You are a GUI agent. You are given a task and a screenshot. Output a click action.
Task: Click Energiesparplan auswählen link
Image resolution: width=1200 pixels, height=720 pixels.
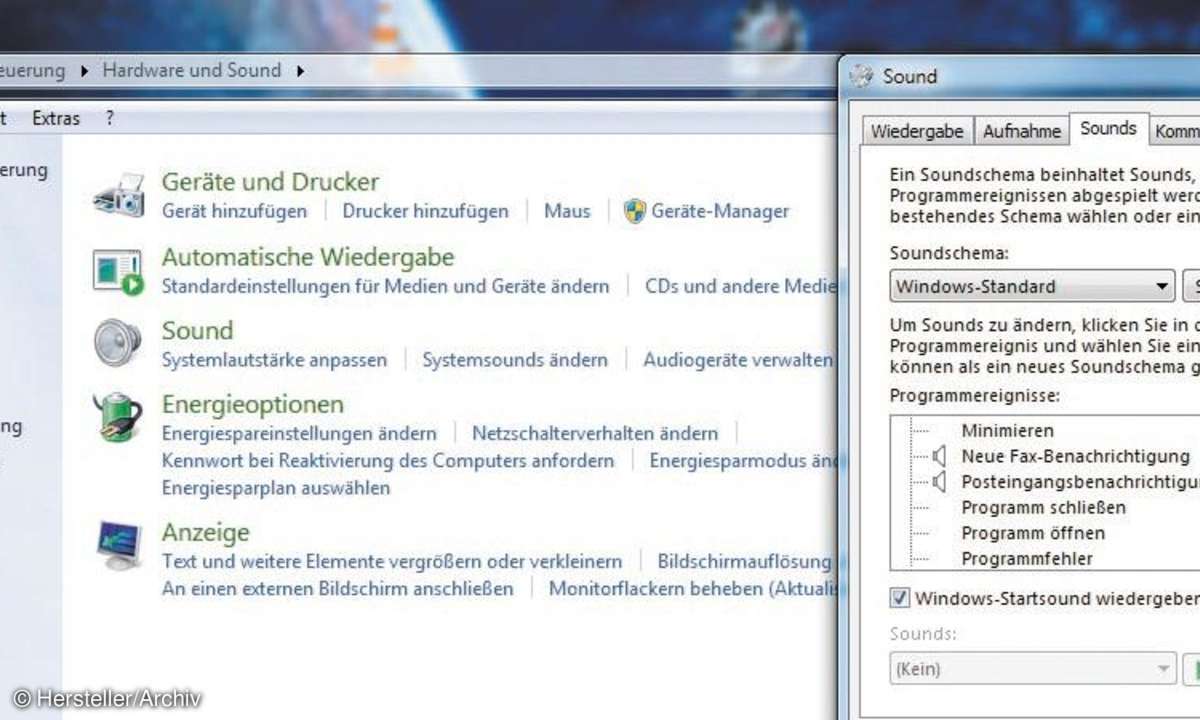click(x=276, y=488)
